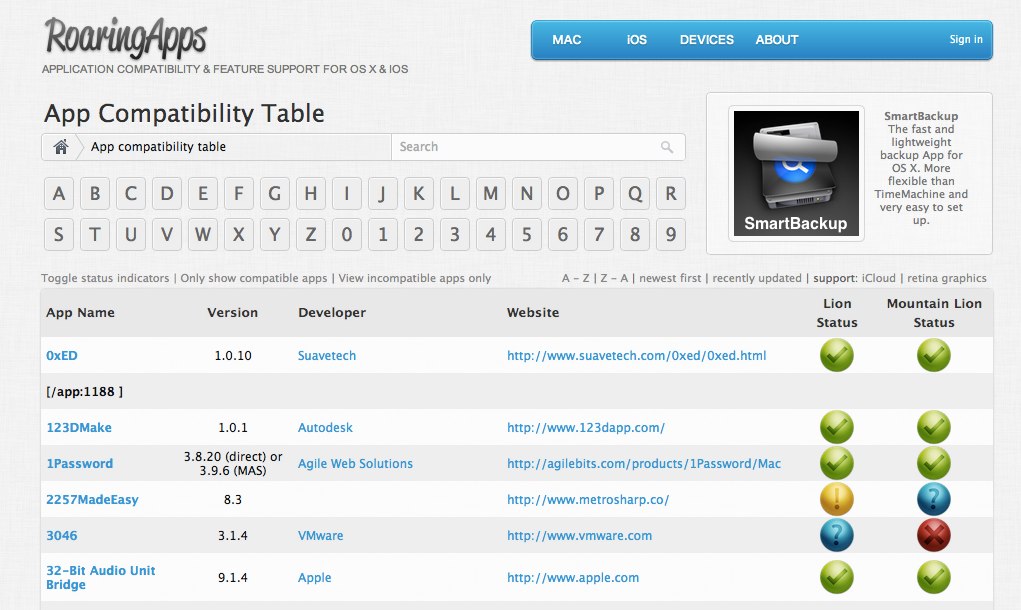Visit the suavetech.com 0xed website link
Viewport: 1021px width, 610px height.
(637, 355)
